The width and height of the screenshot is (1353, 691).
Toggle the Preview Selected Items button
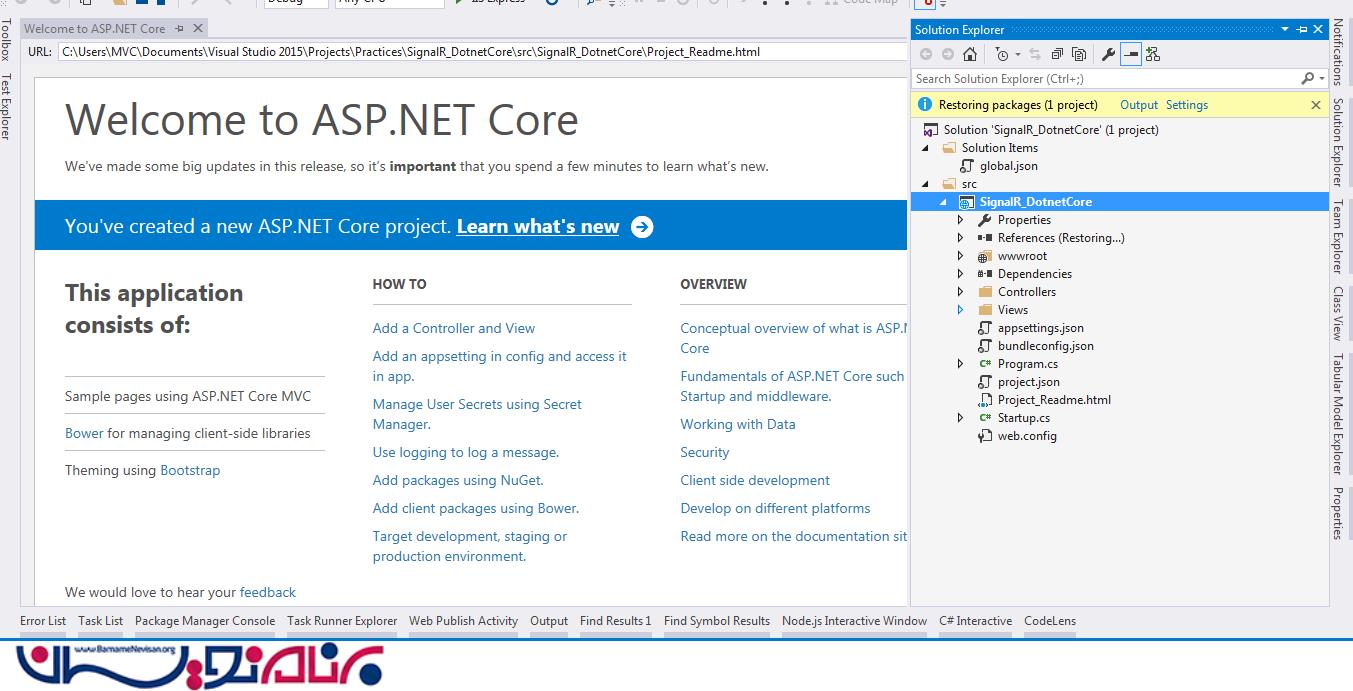[1130, 54]
